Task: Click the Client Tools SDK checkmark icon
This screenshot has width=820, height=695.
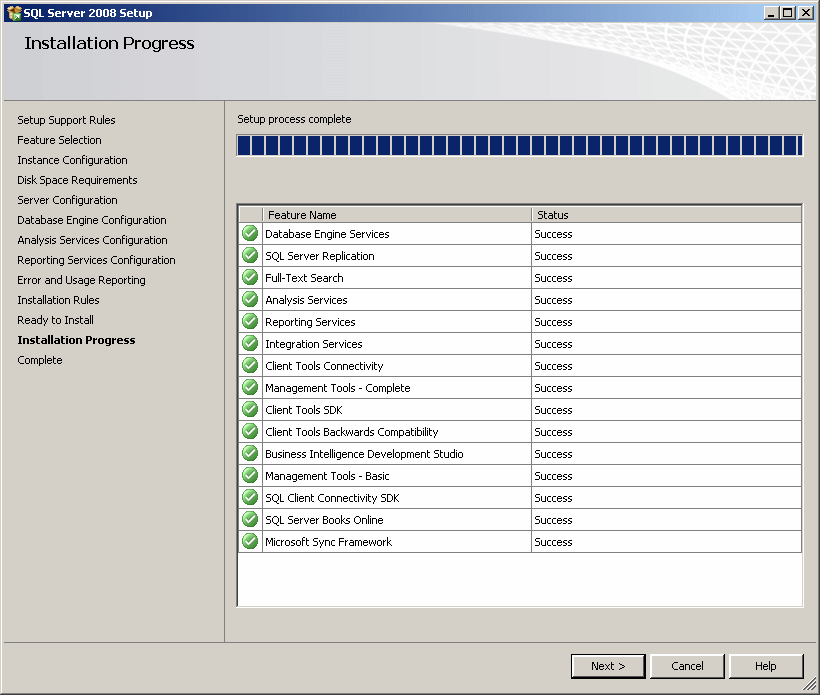Action: click(x=250, y=409)
